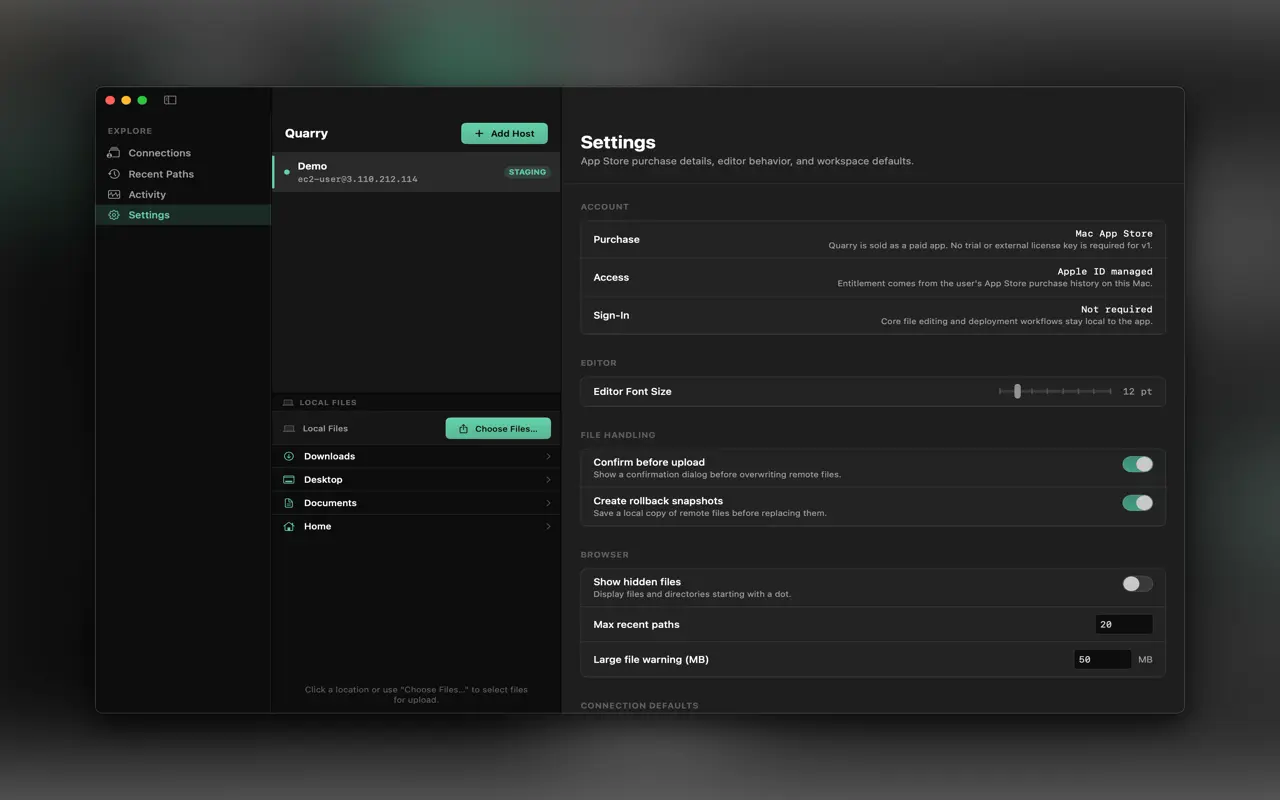Click the Sign-In account row label
Screen dimensions: 1280x800
click(x=611, y=316)
